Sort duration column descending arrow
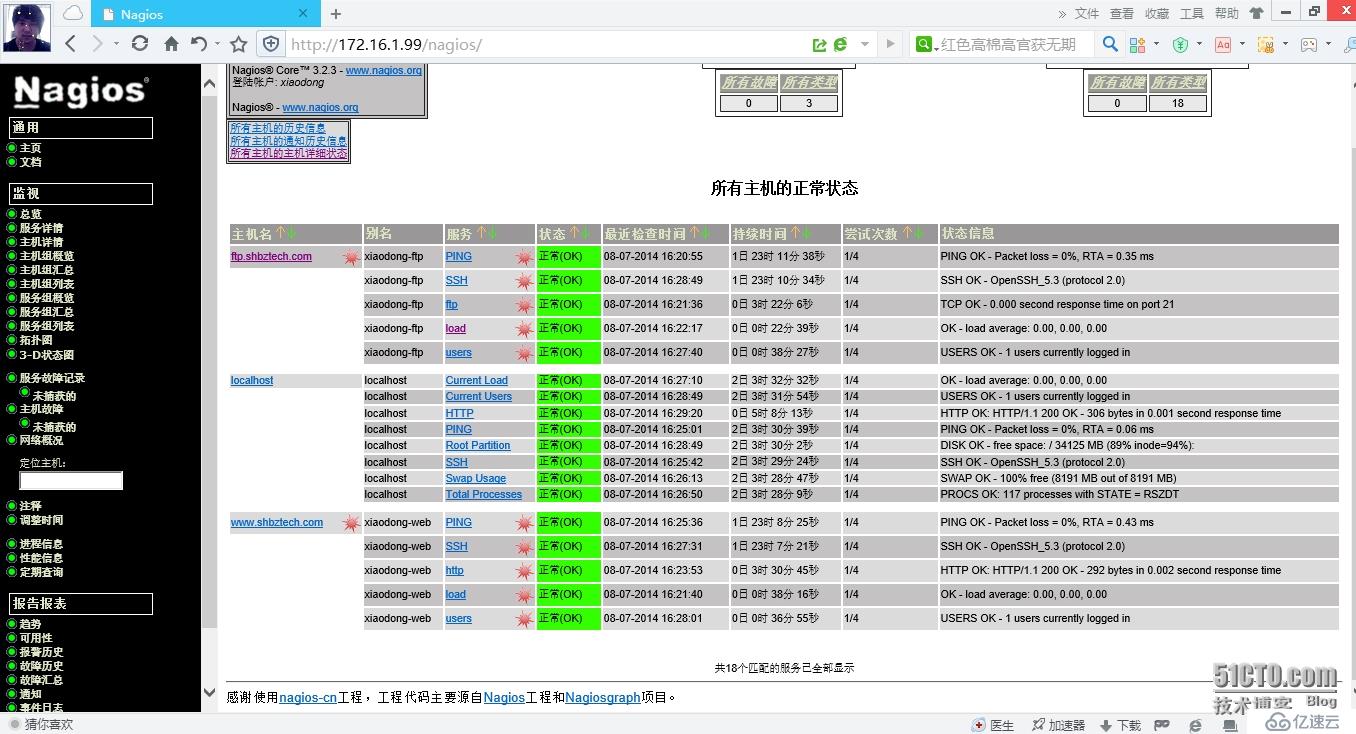The width and height of the screenshot is (1356, 734). (806, 233)
